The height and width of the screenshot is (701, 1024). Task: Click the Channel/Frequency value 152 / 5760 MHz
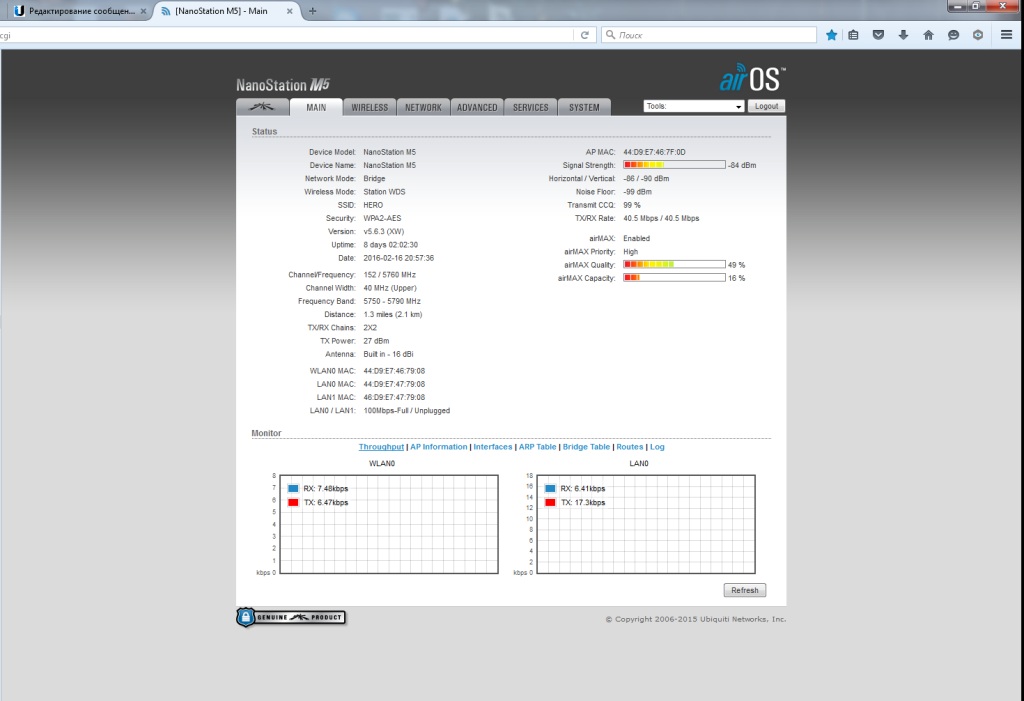[390, 275]
